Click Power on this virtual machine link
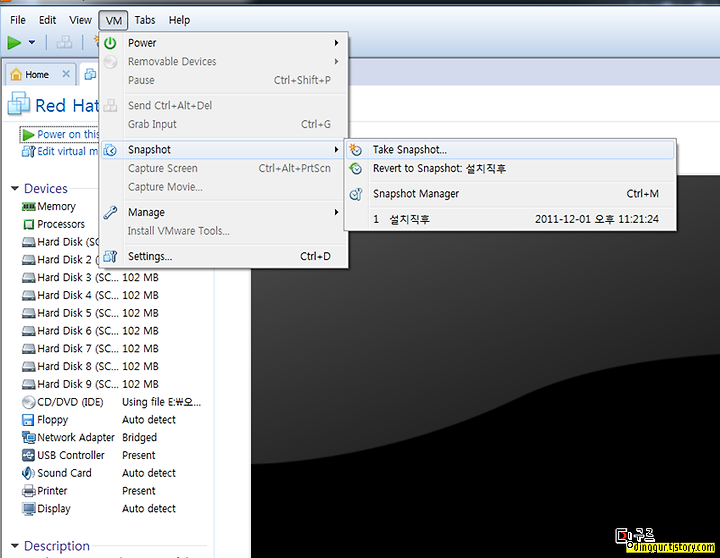This screenshot has height=558, width=720. point(68,135)
